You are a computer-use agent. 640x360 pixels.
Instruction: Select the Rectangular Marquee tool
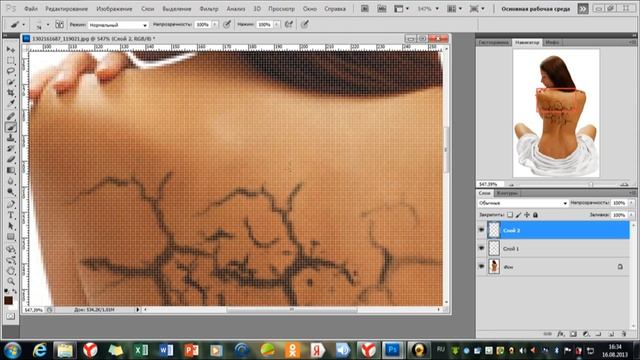tap(11, 60)
